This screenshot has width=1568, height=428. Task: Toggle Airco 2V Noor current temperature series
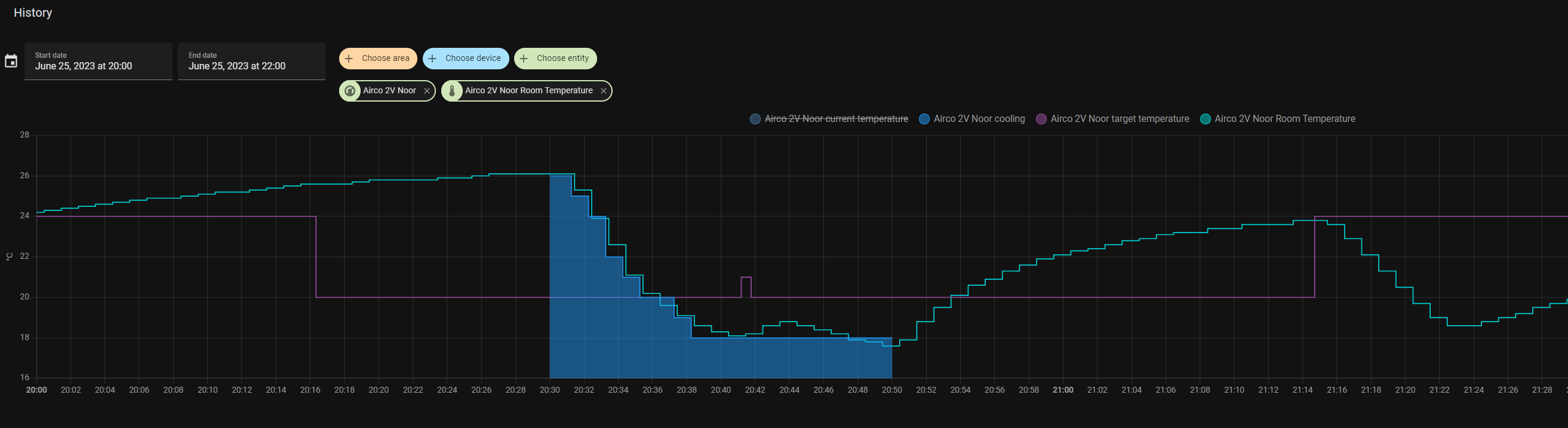point(829,119)
